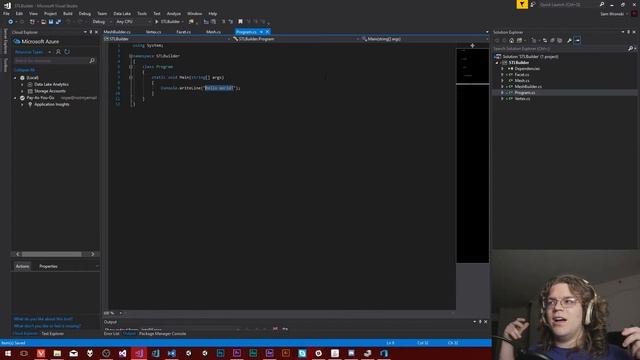The image size is (640, 360).
Task: Open the Project menu
Action: point(50,13)
